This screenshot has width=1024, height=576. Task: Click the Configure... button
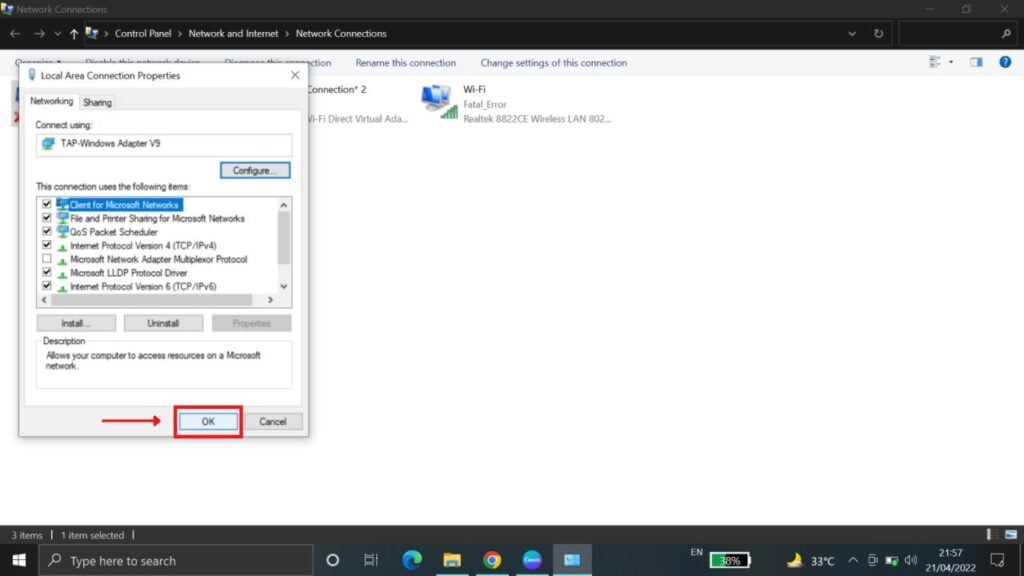(x=255, y=170)
